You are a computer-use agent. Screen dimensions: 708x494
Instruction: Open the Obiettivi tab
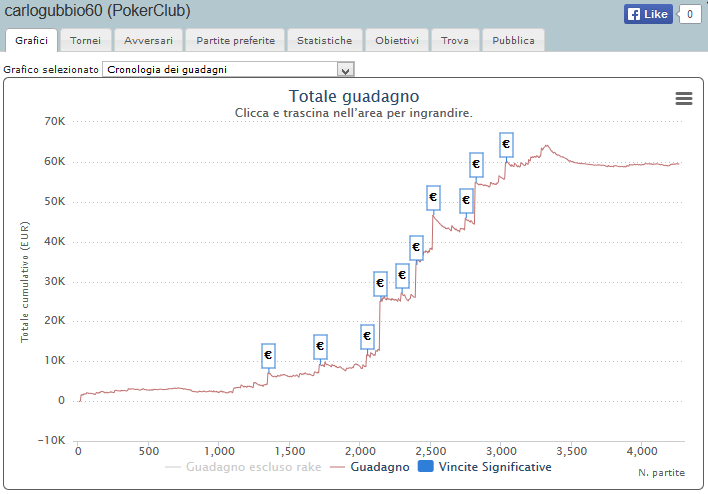click(x=397, y=41)
